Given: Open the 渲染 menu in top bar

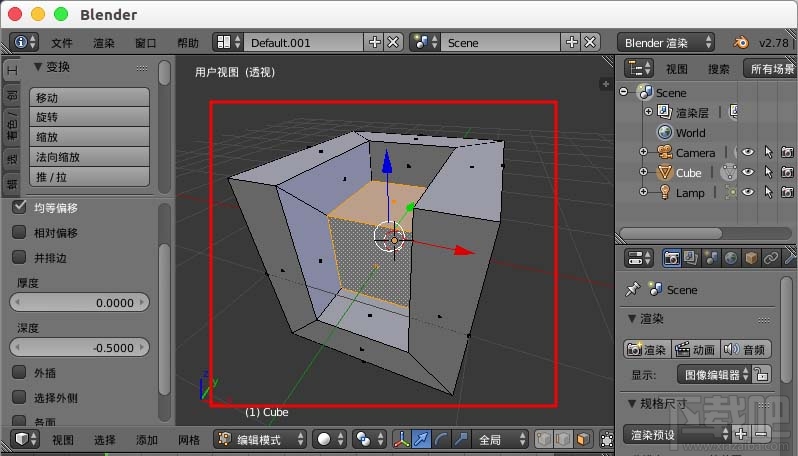Looking at the screenshot, I should [104, 43].
